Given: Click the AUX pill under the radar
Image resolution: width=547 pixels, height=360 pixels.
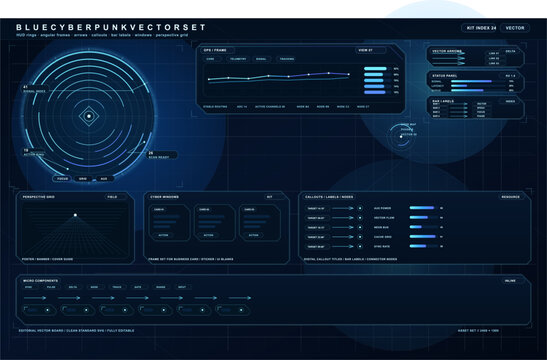Looking at the screenshot, I should point(104,179).
